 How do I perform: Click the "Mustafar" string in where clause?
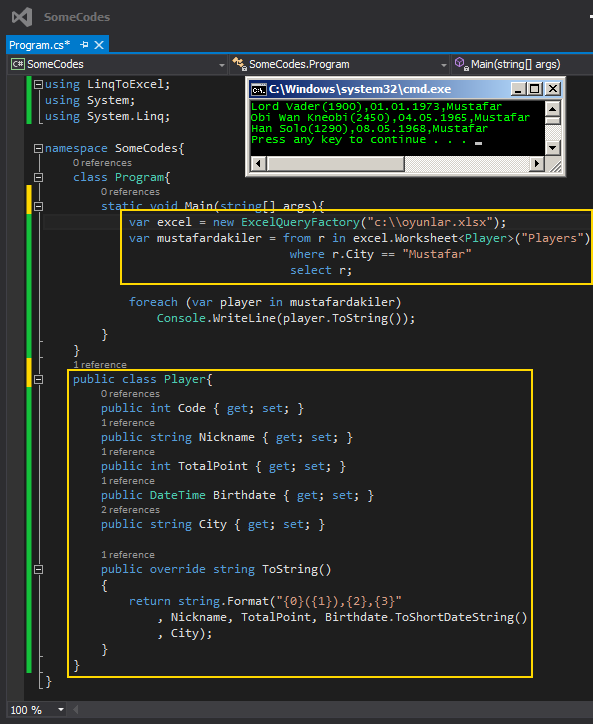coord(437,254)
